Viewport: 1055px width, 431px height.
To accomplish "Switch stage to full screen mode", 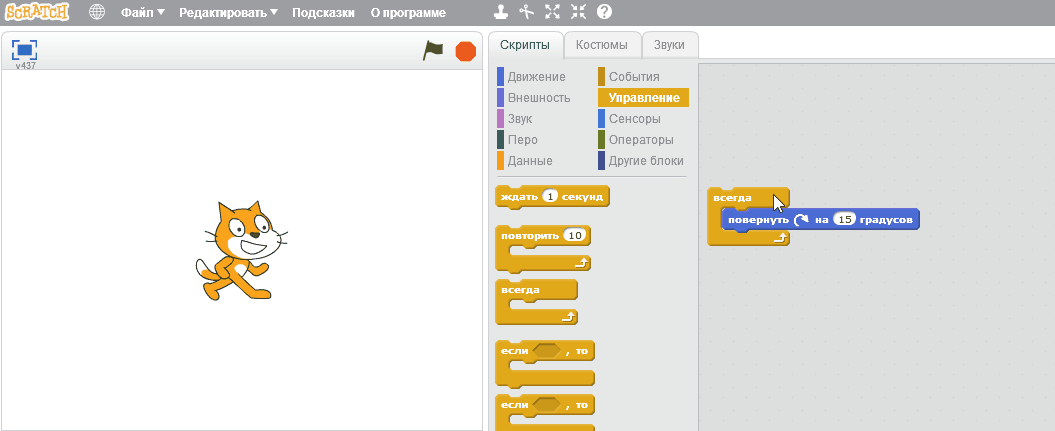I will (x=25, y=50).
